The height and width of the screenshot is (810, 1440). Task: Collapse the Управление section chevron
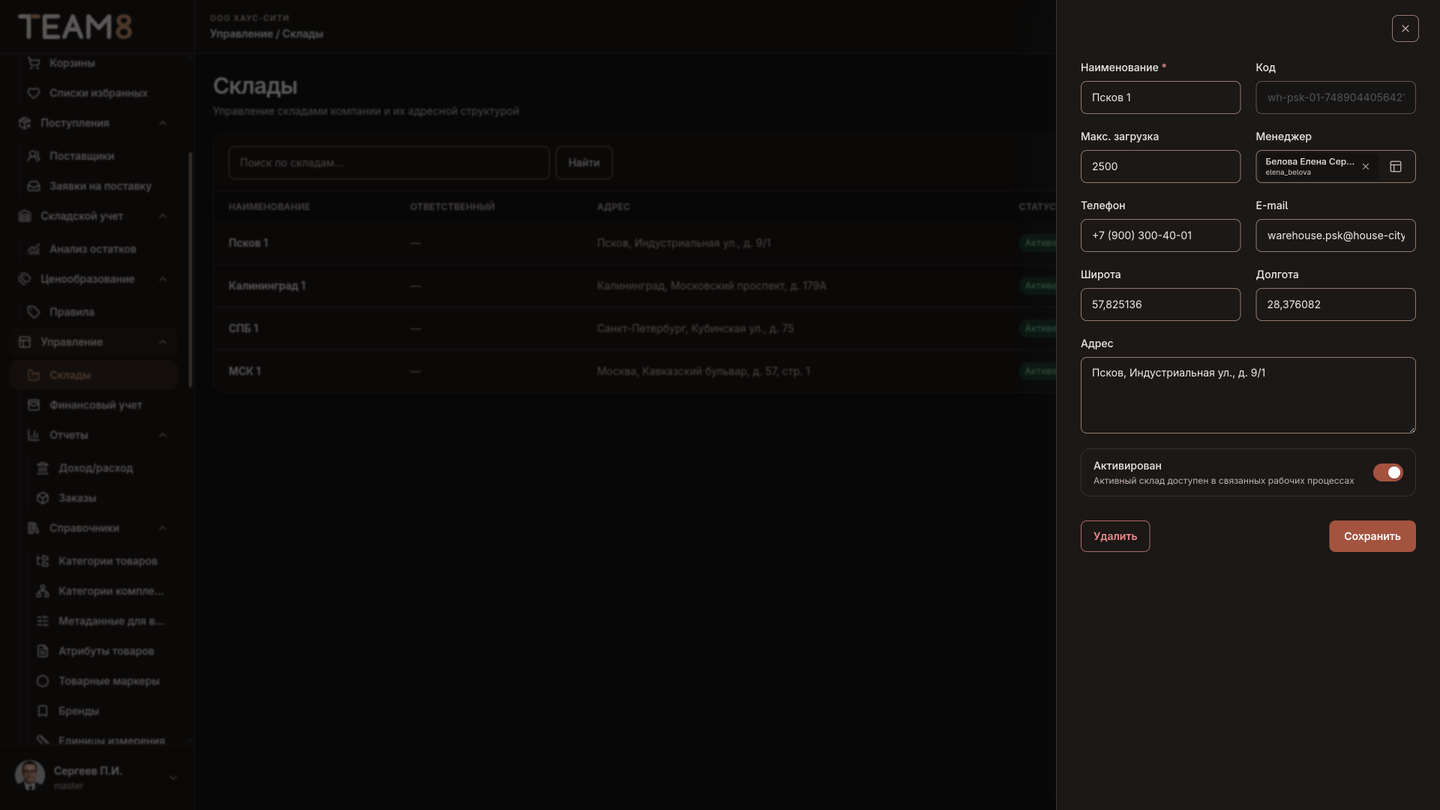tap(163, 342)
